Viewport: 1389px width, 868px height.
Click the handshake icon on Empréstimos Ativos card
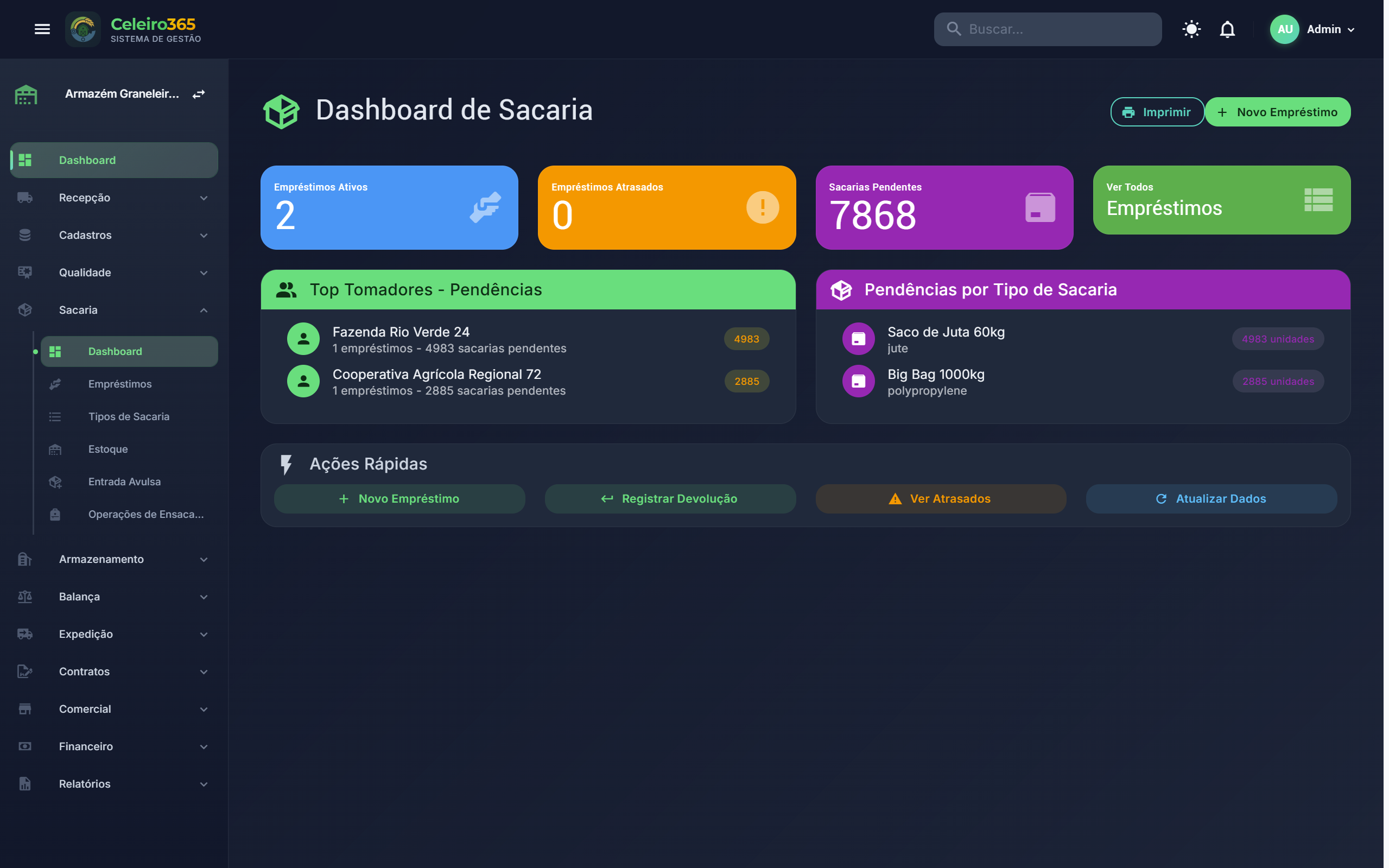click(x=485, y=207)
